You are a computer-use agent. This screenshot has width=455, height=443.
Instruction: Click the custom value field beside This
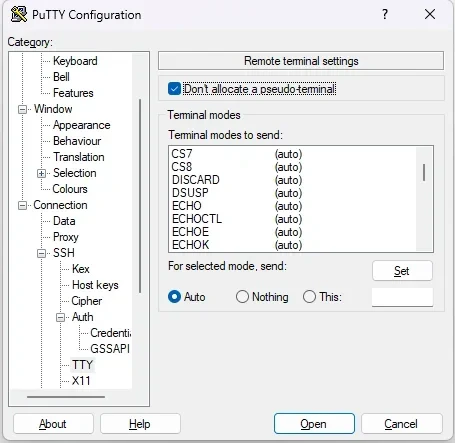point(402,297)
